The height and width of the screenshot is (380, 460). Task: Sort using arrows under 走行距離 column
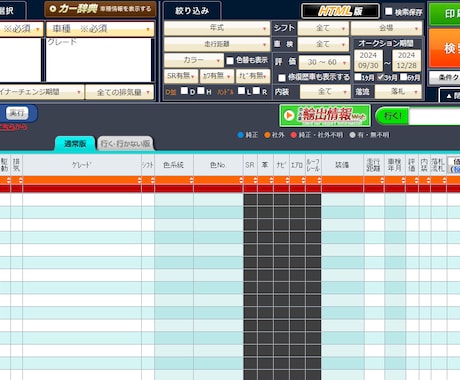coord(382,180)
